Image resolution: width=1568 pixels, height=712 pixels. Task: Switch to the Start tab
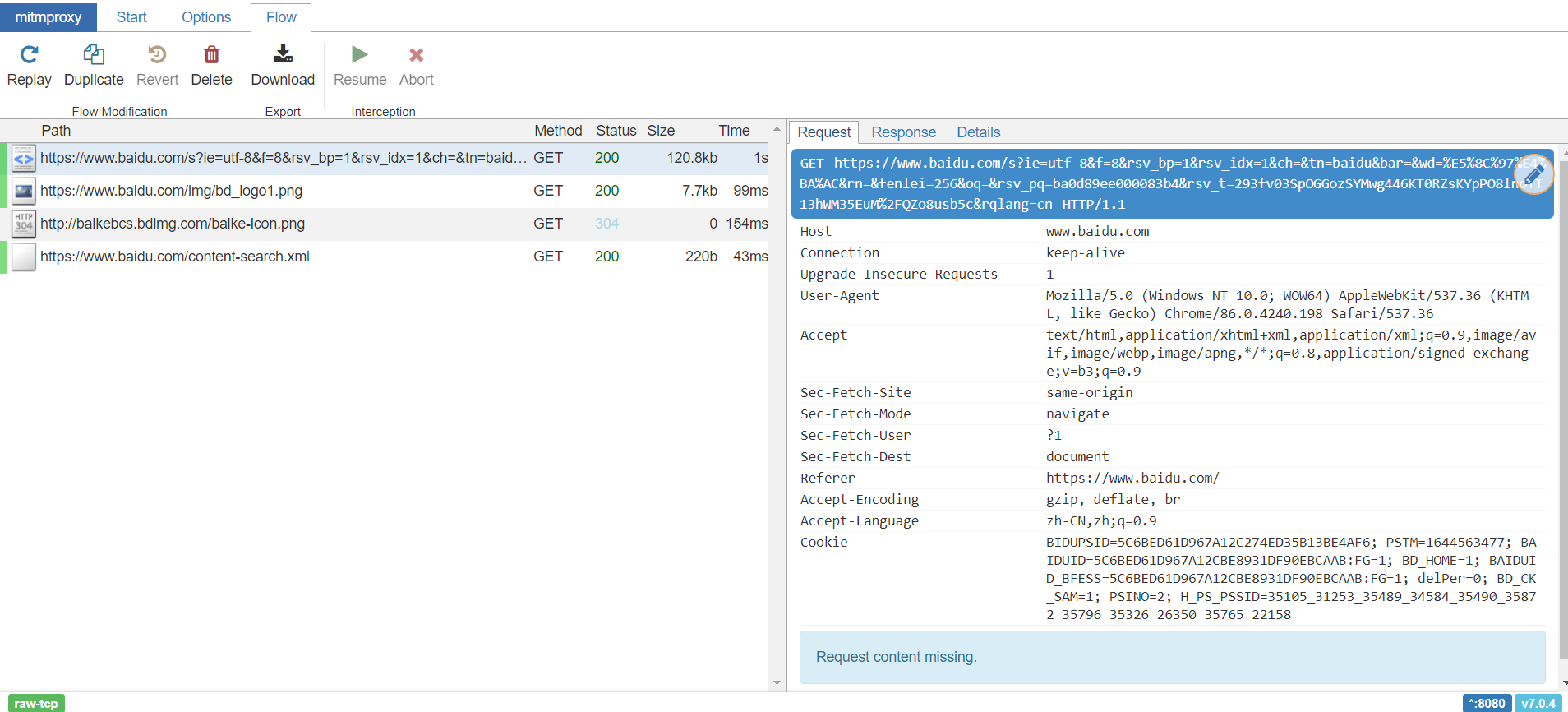[x=131, y=17]
